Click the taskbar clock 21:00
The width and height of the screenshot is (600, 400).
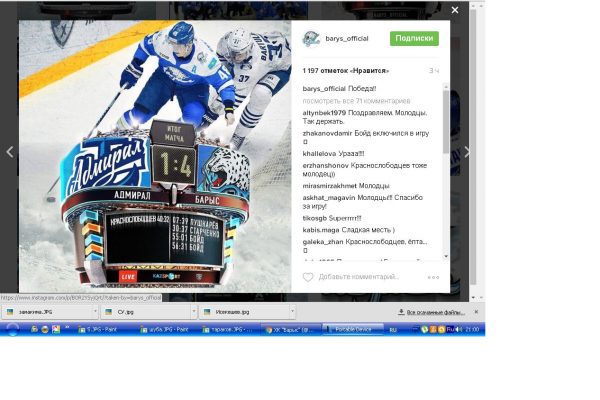[x=473, y=329]
